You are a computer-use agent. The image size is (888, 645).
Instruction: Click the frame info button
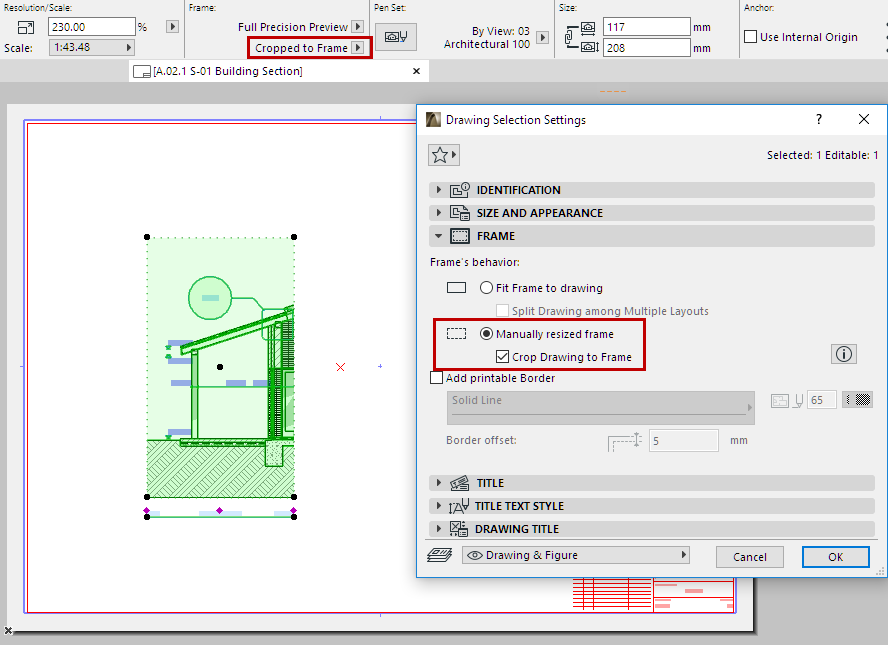tap(843, 354)
